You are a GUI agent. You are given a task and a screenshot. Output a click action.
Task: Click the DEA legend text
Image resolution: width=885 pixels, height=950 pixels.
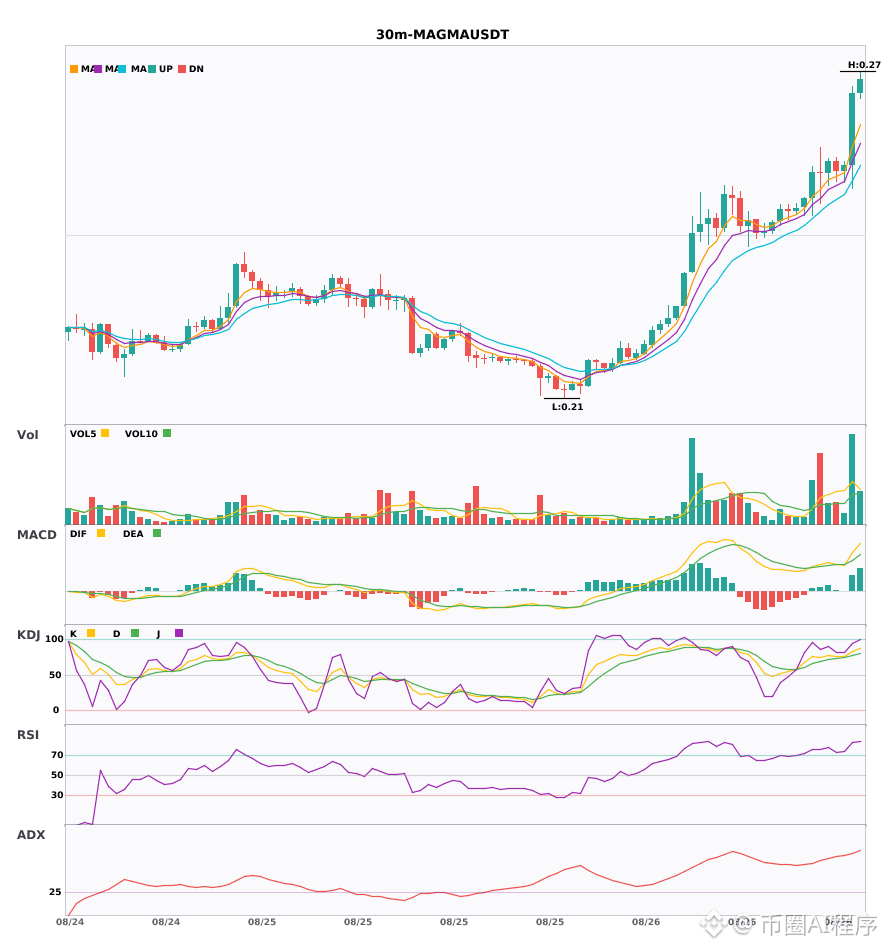(133, 534)
